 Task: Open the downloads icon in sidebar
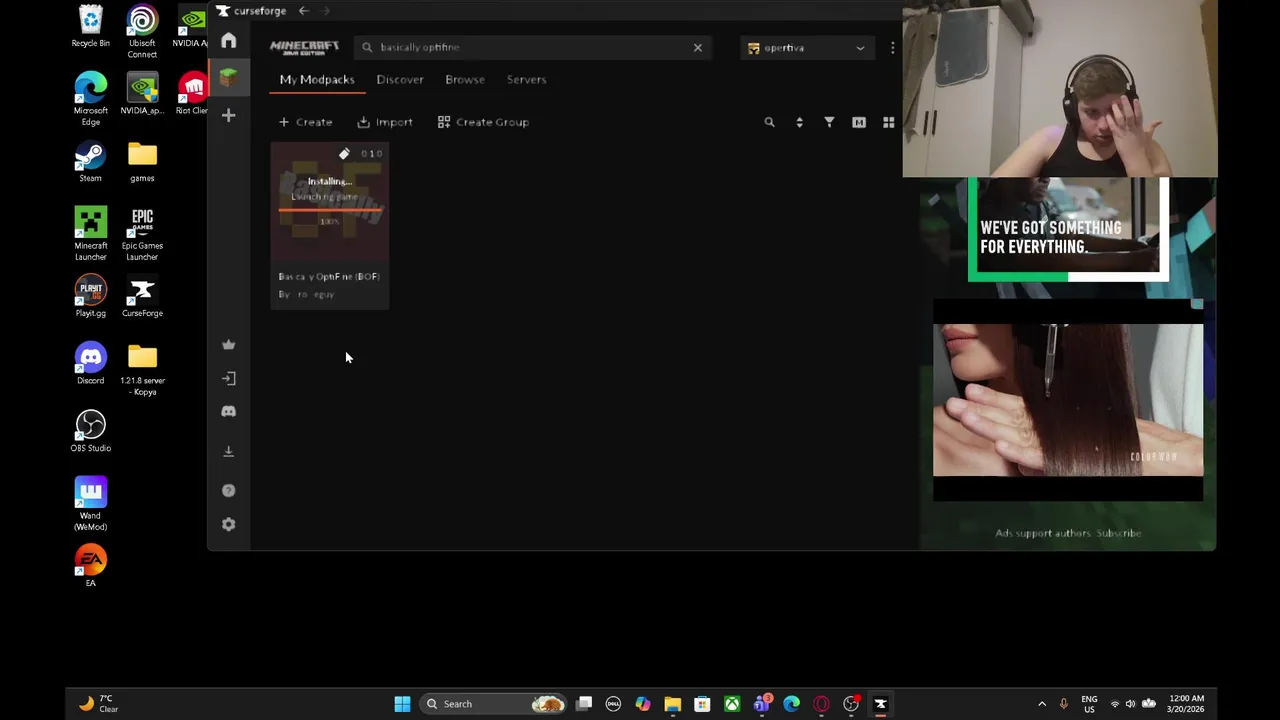pyautogui.click(x=229, y=452)
